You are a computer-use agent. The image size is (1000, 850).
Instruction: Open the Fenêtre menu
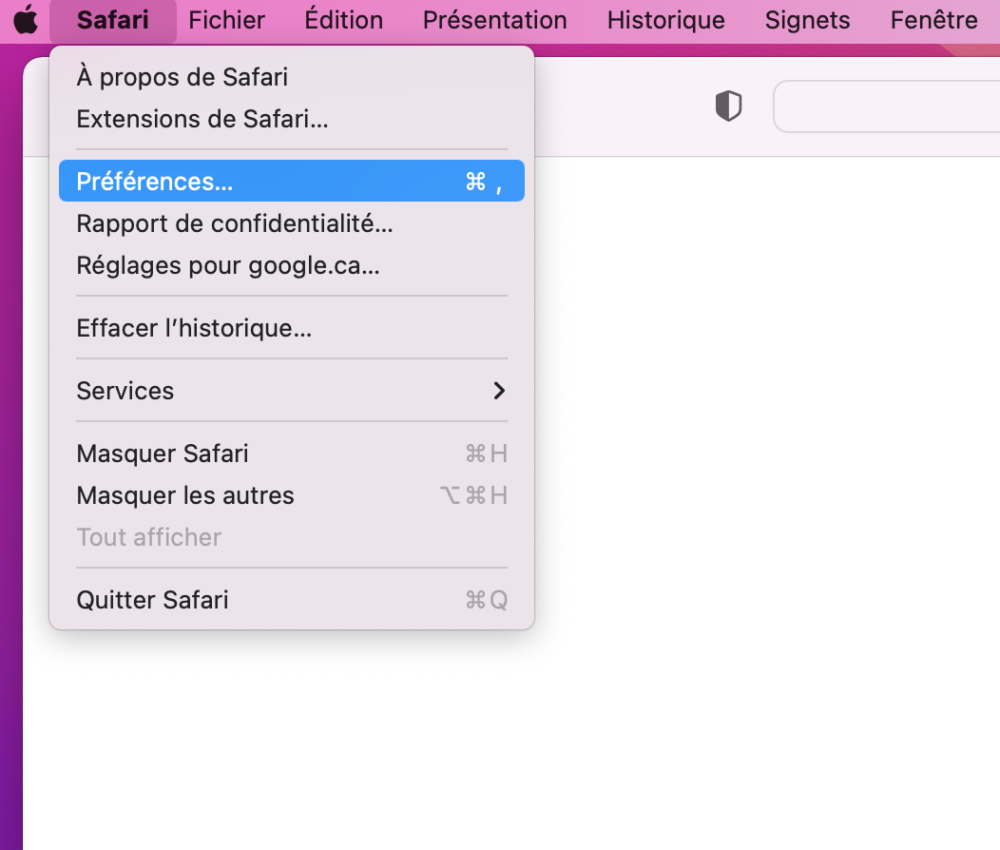[x=934, y=20]
